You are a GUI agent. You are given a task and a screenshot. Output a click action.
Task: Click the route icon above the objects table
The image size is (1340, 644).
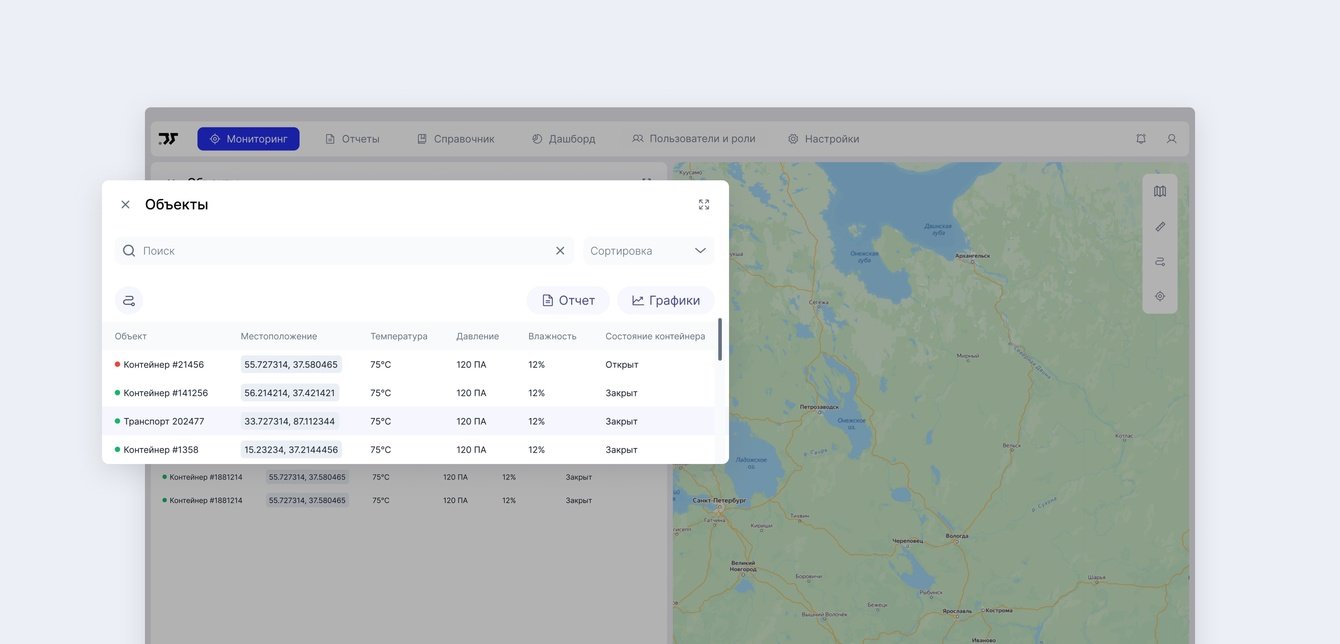[x=129, y=300]
